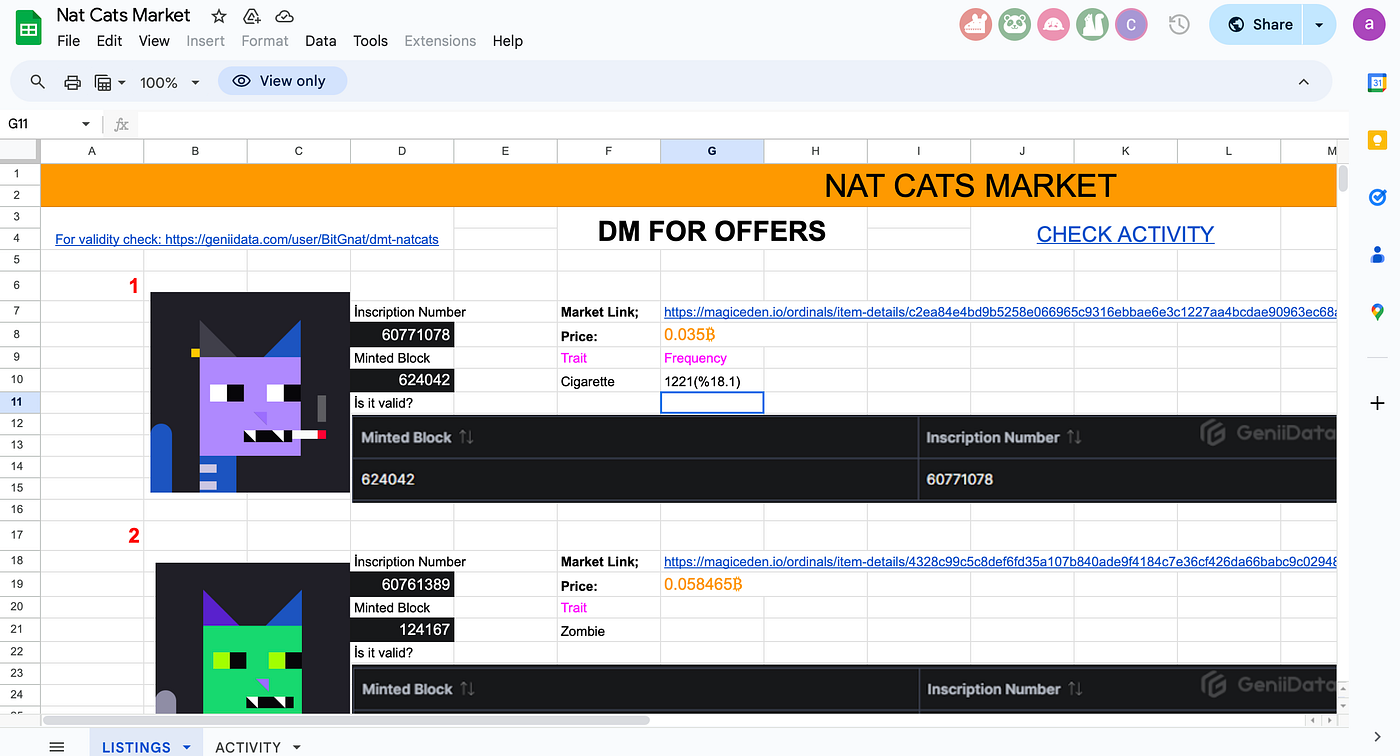Click the Nat Cats Market document title
Image resolution: width=1400 pixels, height=756 pixels.
(123, 15)
